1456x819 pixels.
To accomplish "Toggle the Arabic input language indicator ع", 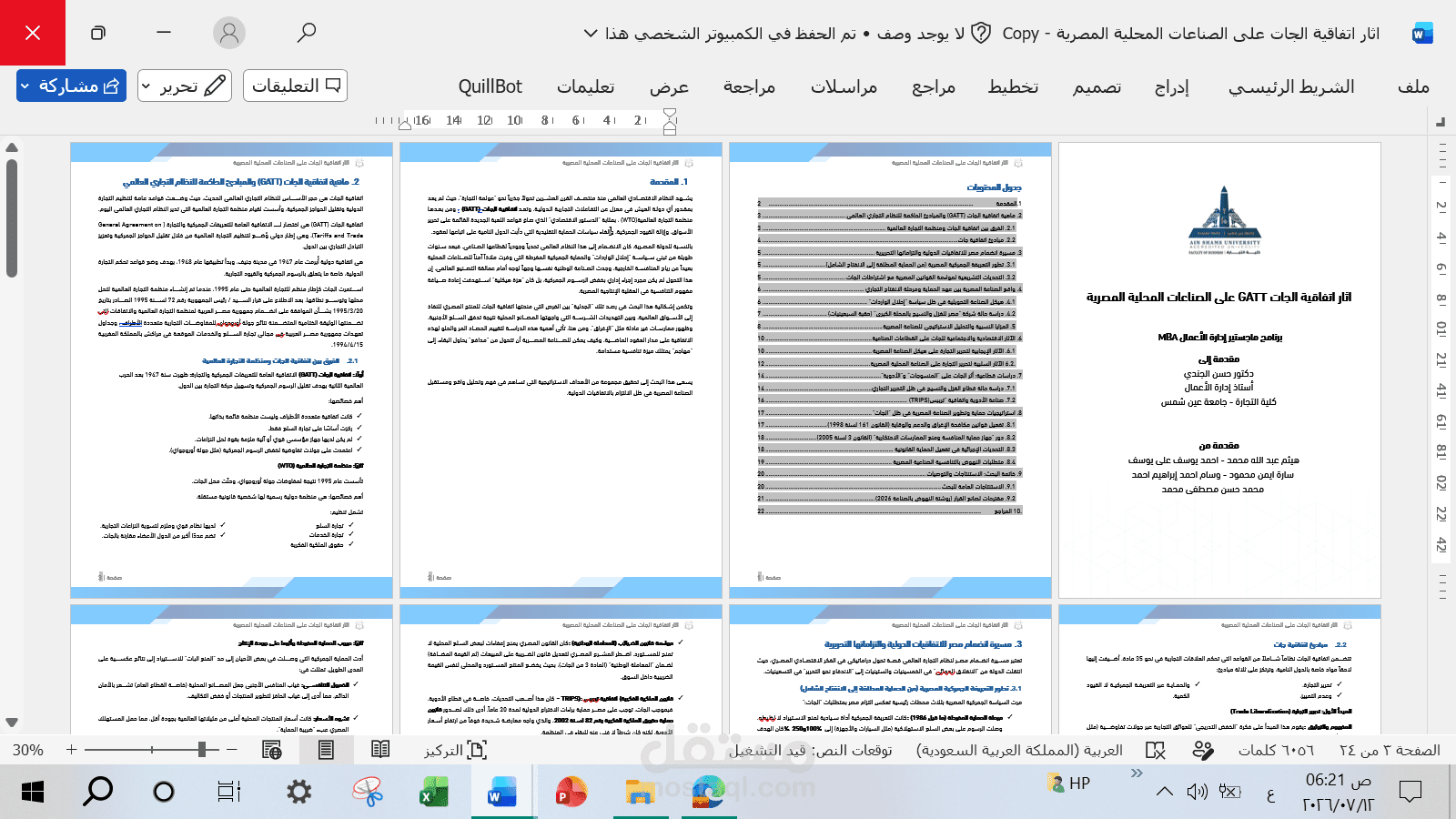I will pyautogui.click(x=1270, y=794).
